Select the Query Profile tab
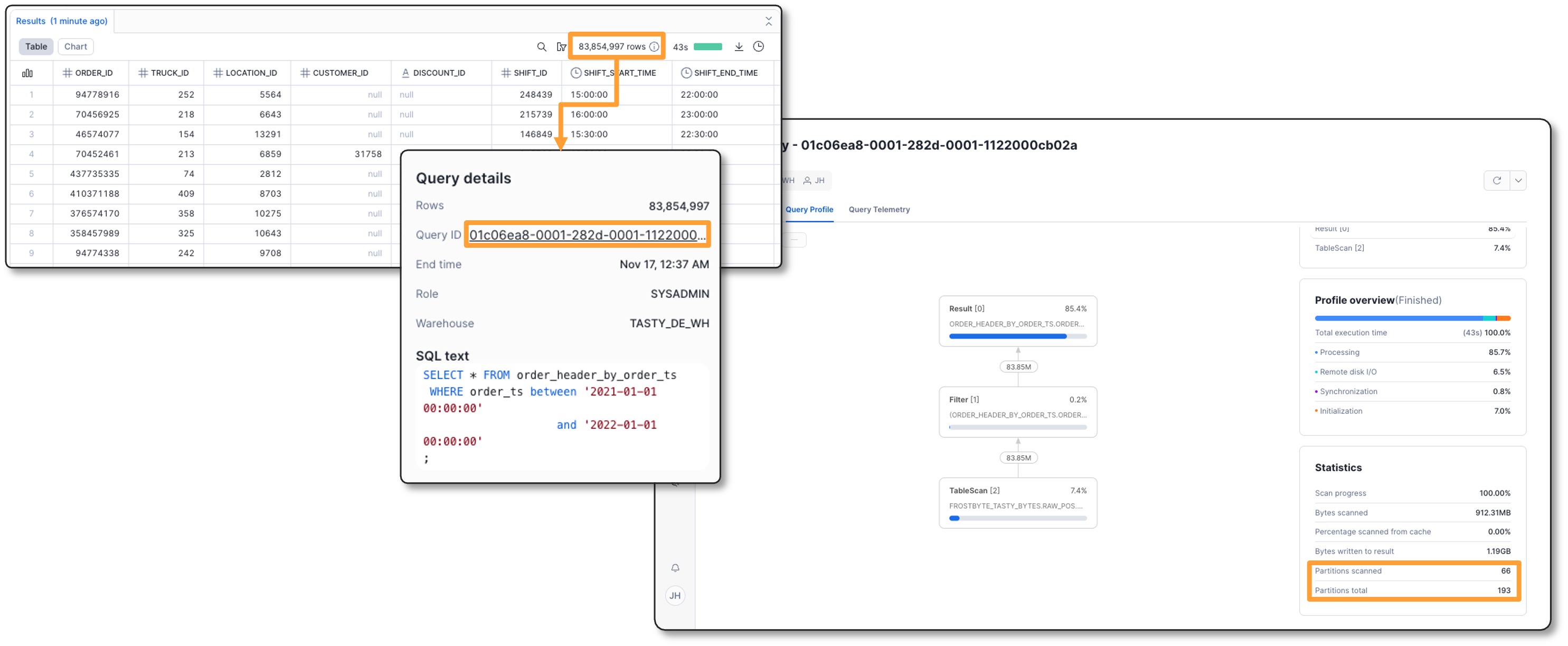The image size is (1568, 646). (809, 210)
